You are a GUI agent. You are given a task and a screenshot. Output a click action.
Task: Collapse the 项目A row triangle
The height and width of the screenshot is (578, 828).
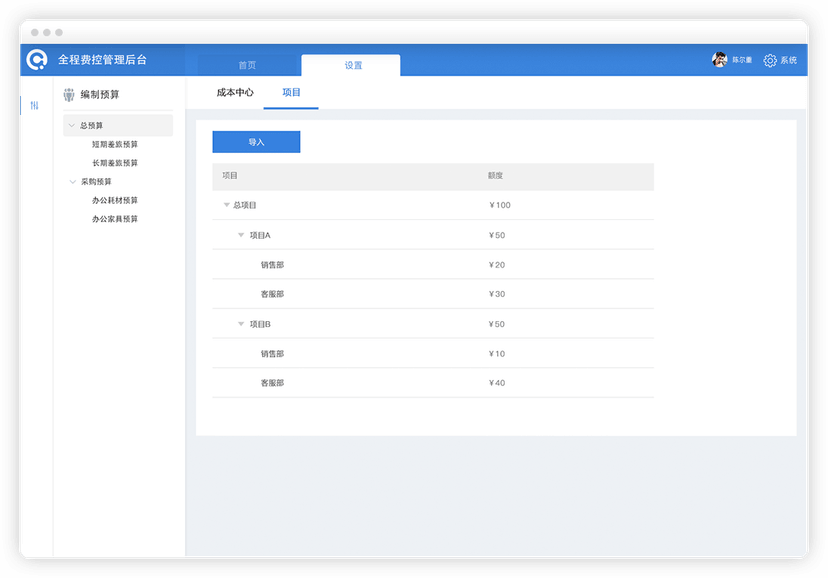(241, 235)
